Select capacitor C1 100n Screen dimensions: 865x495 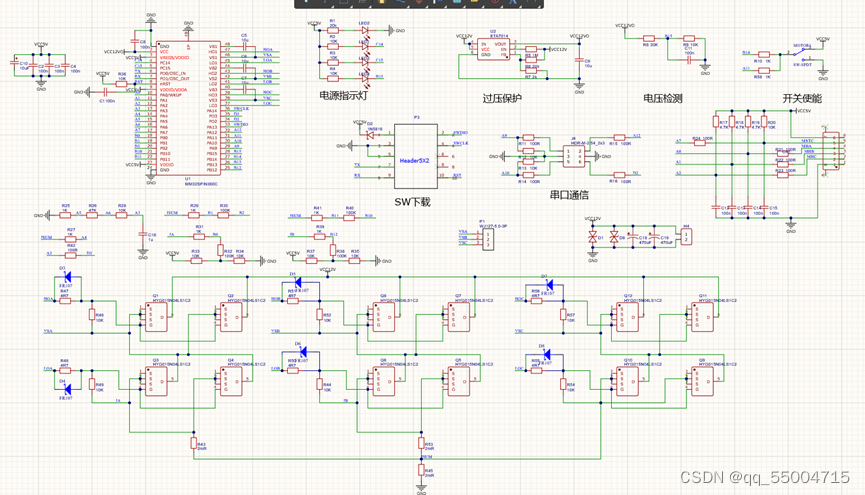point(105,92)
